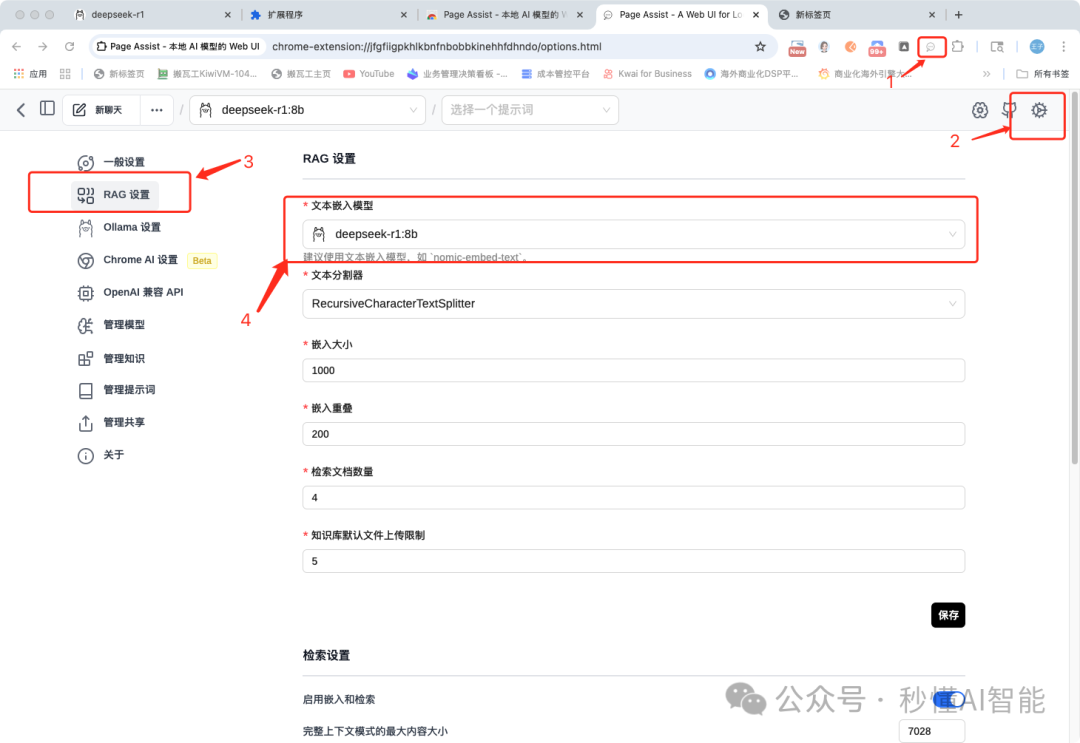Click the max content size field 7028

point(931,731)
